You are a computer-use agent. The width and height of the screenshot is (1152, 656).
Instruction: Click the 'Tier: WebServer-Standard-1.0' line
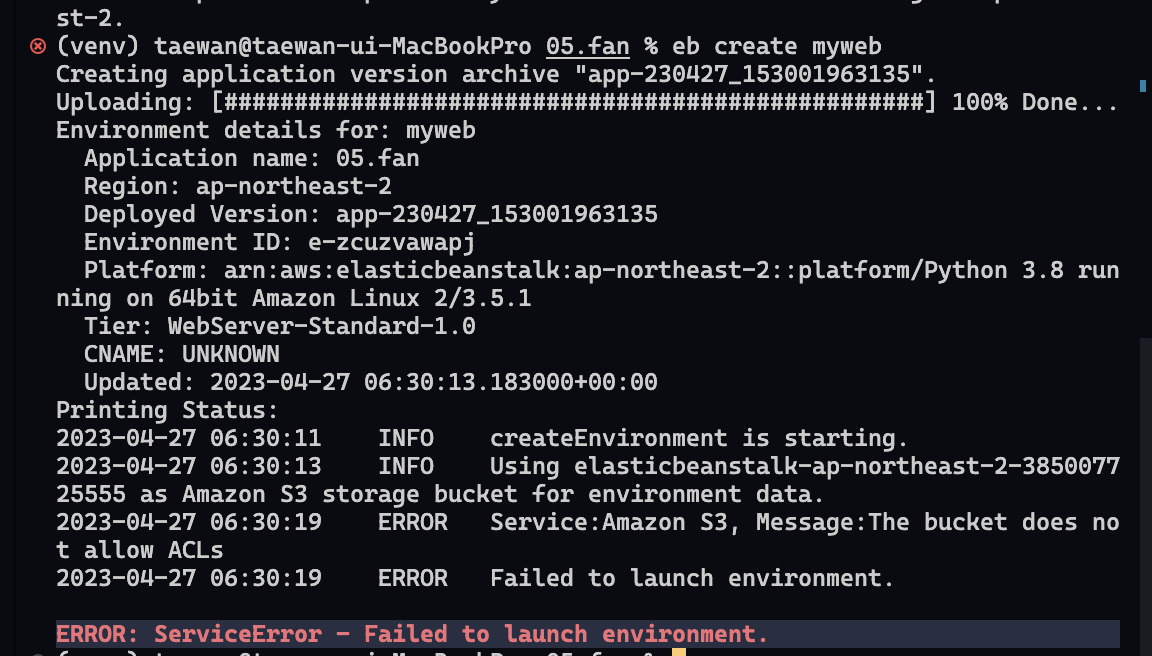click(279, 326)
